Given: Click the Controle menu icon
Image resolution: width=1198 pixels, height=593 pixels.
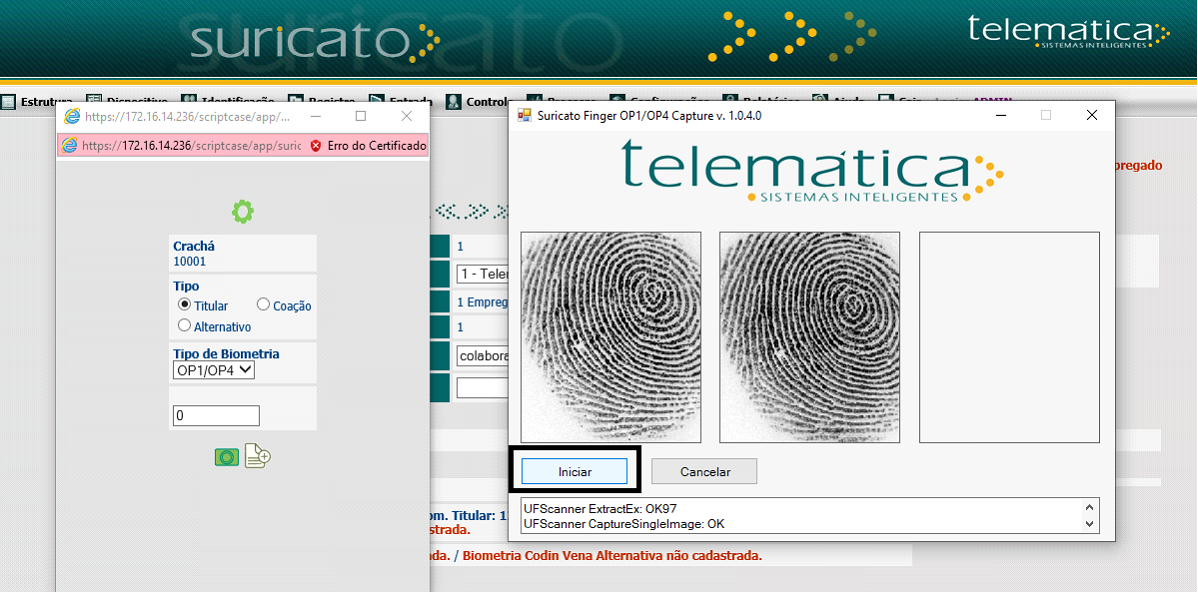Looking at the screenshot, I should (454, 102).
